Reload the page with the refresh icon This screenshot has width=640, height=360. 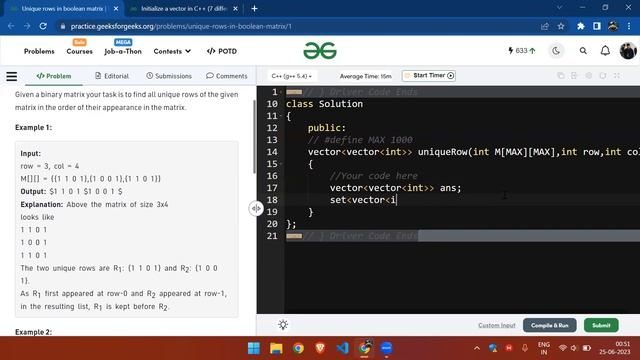(43, 26)
